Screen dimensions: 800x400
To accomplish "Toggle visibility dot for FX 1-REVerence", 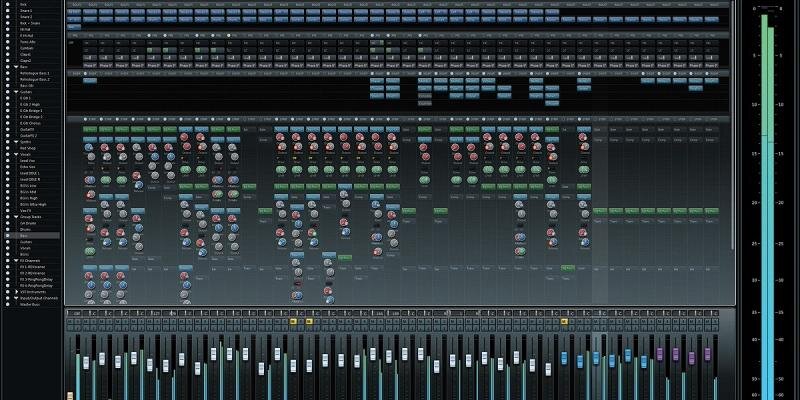I will pyautogui.click(x=8, y=267).
